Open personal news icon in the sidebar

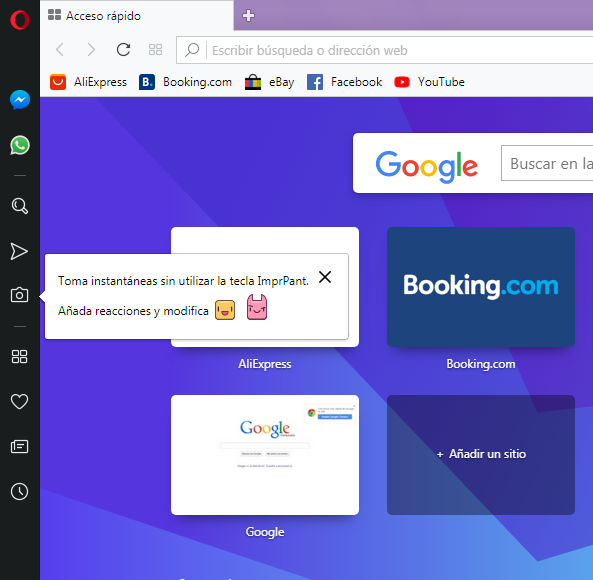[x=19, y=447]
